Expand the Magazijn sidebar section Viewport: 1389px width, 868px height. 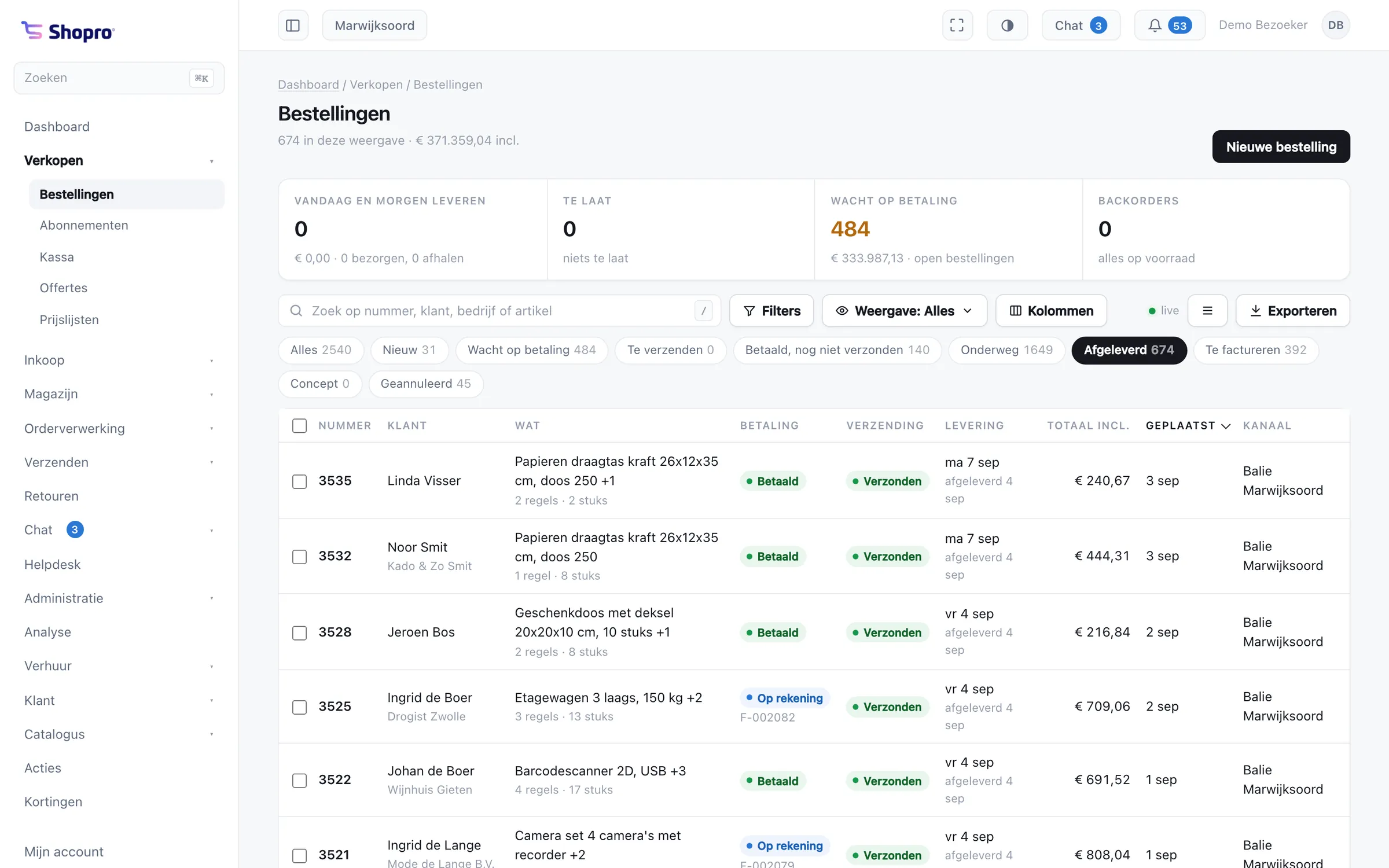point(119,394)
